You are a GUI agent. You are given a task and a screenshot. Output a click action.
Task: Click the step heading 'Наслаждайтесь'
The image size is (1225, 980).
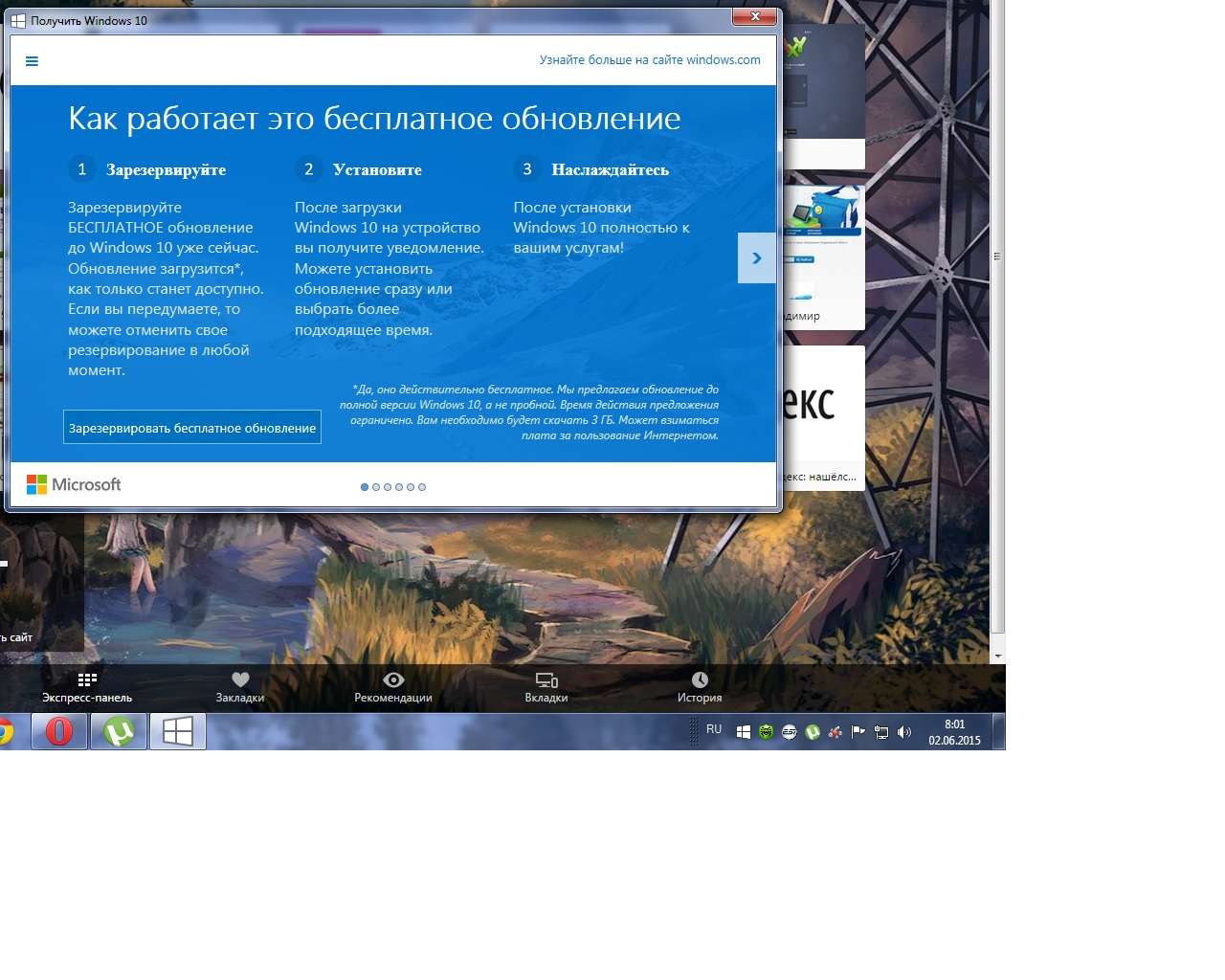[x=610, y=170]
